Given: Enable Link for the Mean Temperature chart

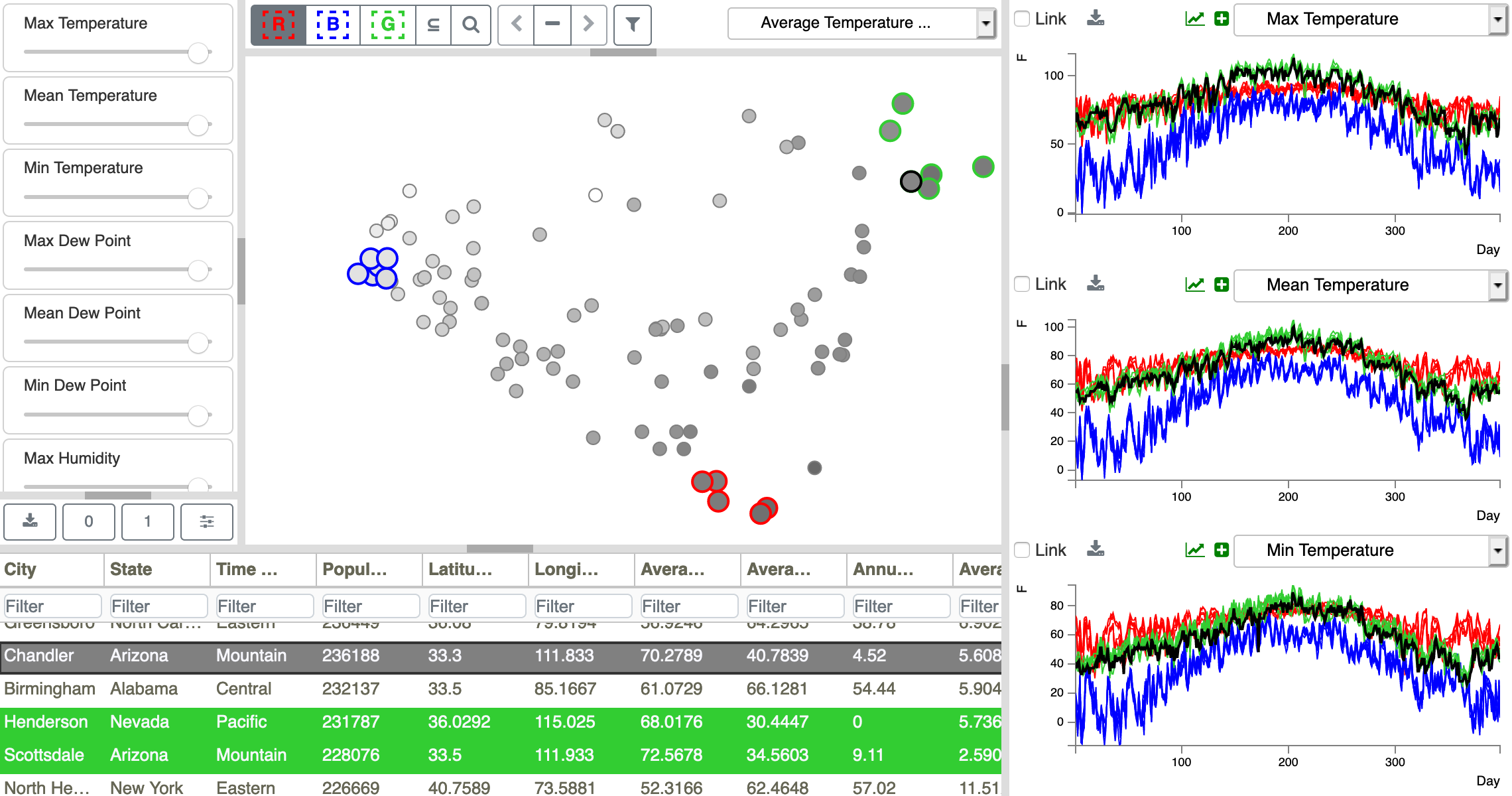Looking at the screenshot, I should pyautogui.click(x=1023, y=284).
